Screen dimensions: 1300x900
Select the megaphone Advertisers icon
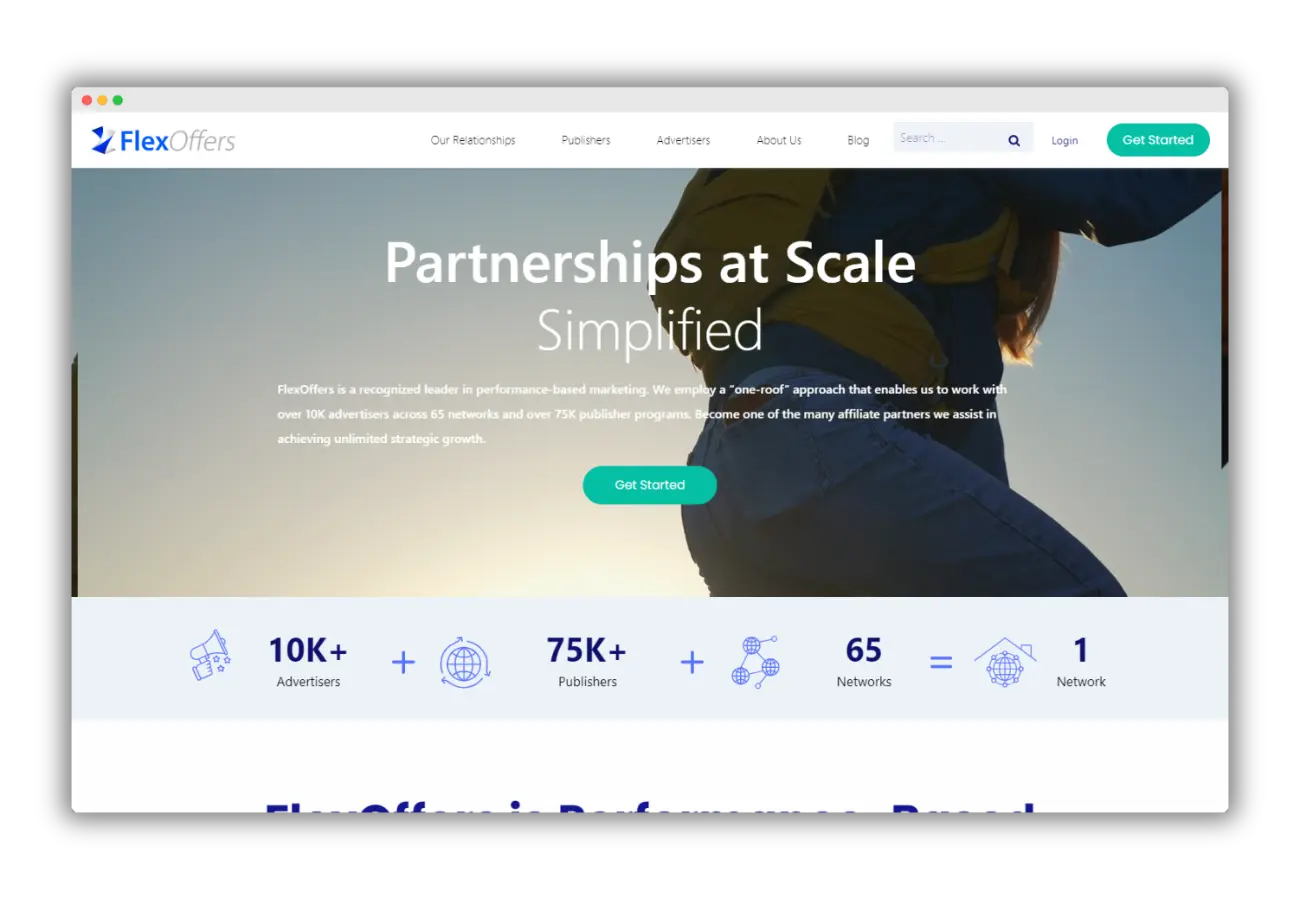pyautogui.click(x=211, y=657)
